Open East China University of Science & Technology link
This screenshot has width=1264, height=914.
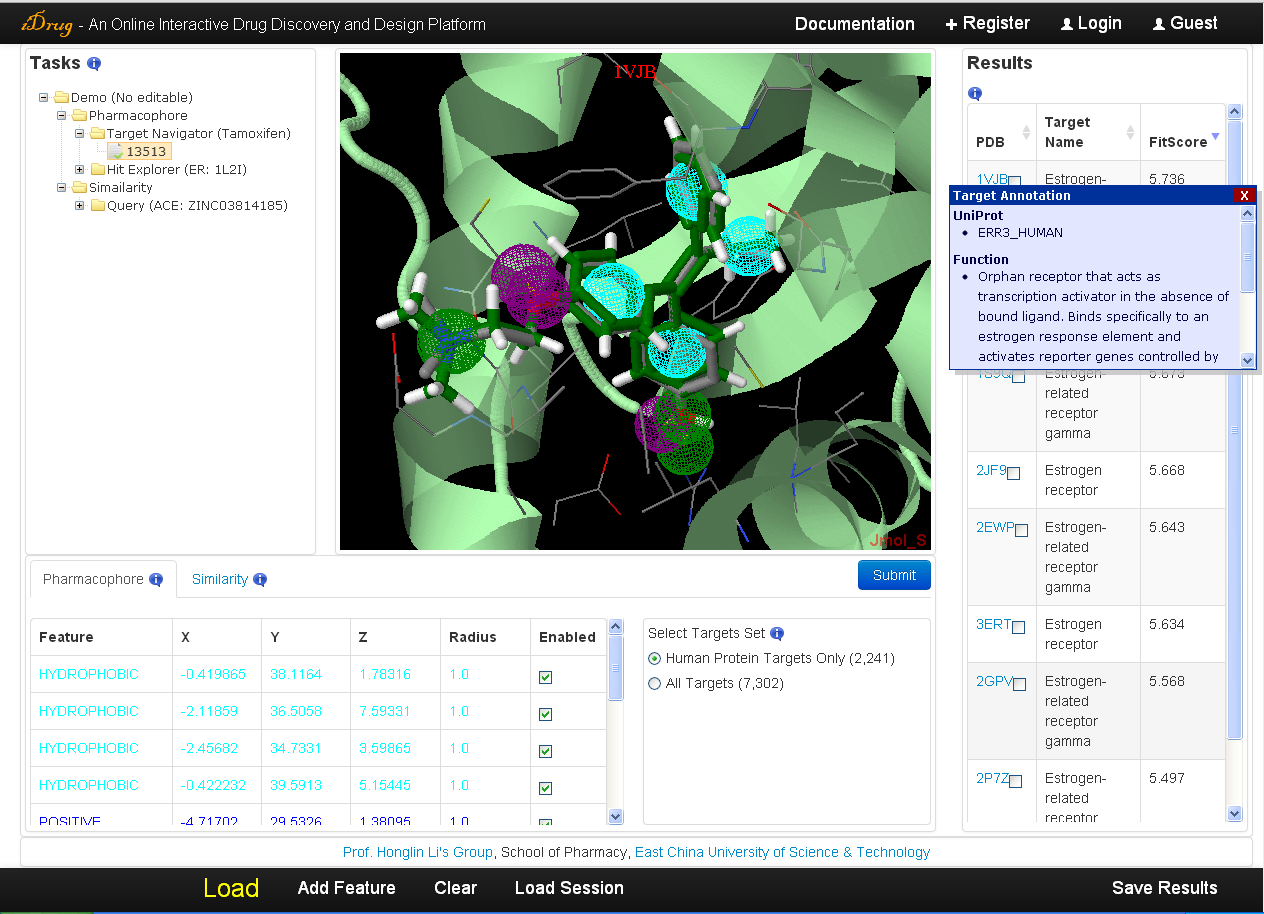pyautogui.click(x=782, y=852)
